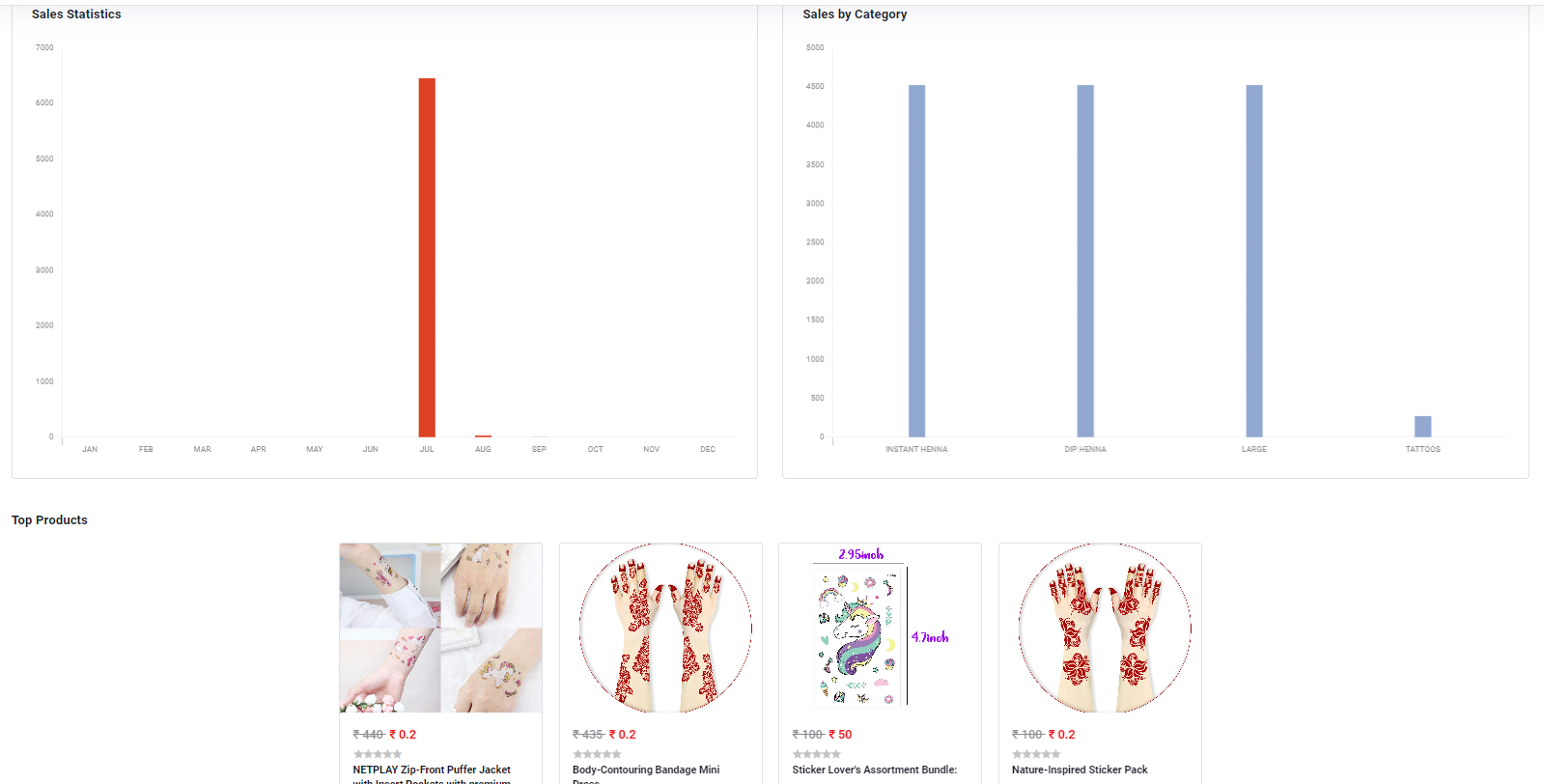This screenshot has height=784, width=1544.
Task: Open the NETPLAY Puffer Jacket product image
Action: point(440,628)
